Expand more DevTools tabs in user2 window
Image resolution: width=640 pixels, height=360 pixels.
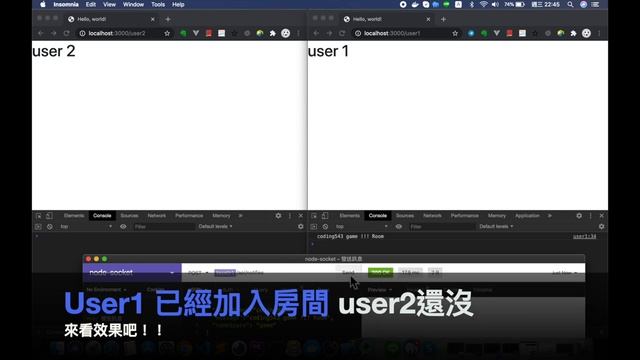240,216
